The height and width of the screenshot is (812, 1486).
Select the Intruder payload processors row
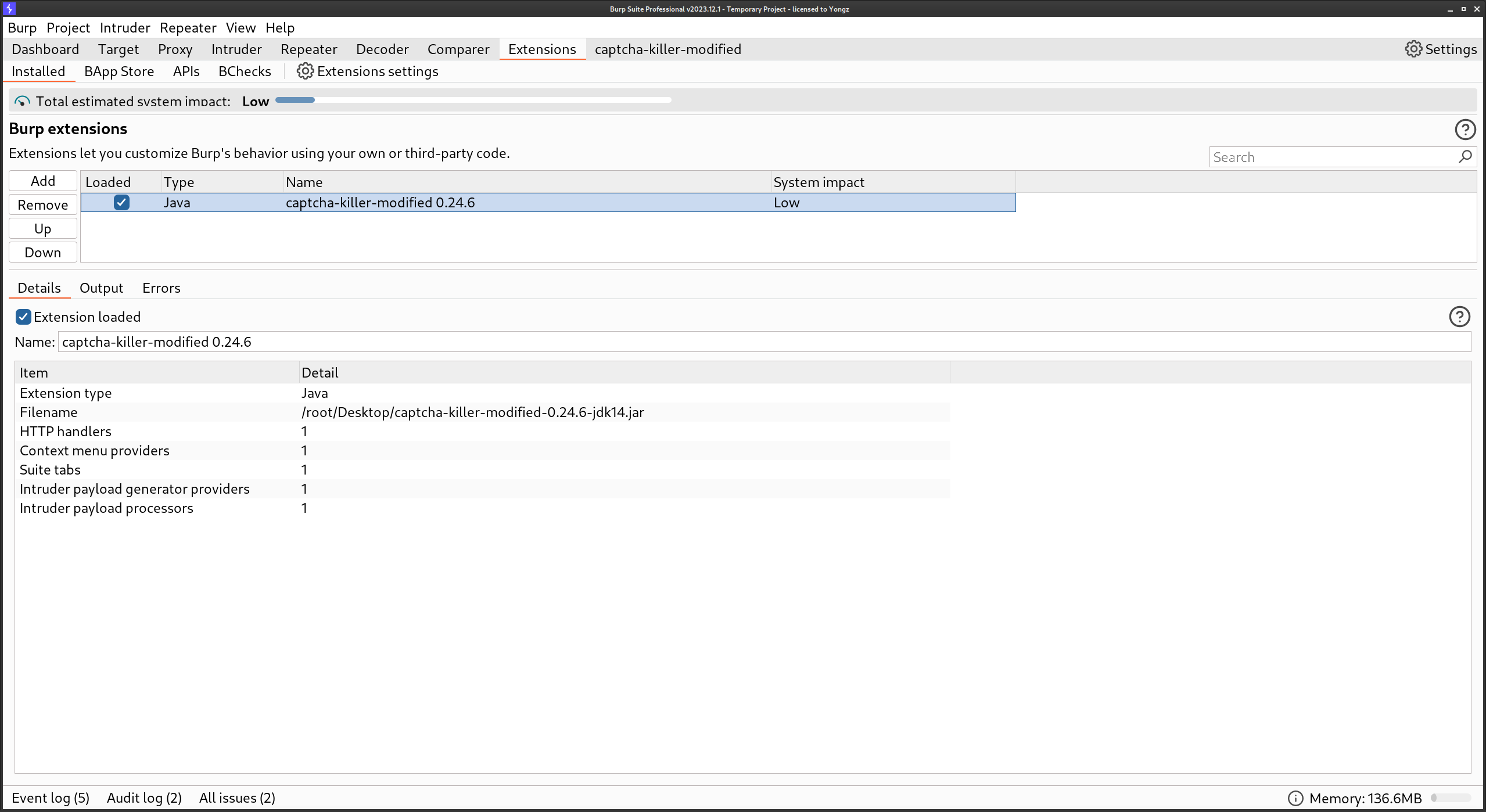[x=483, y=508]
